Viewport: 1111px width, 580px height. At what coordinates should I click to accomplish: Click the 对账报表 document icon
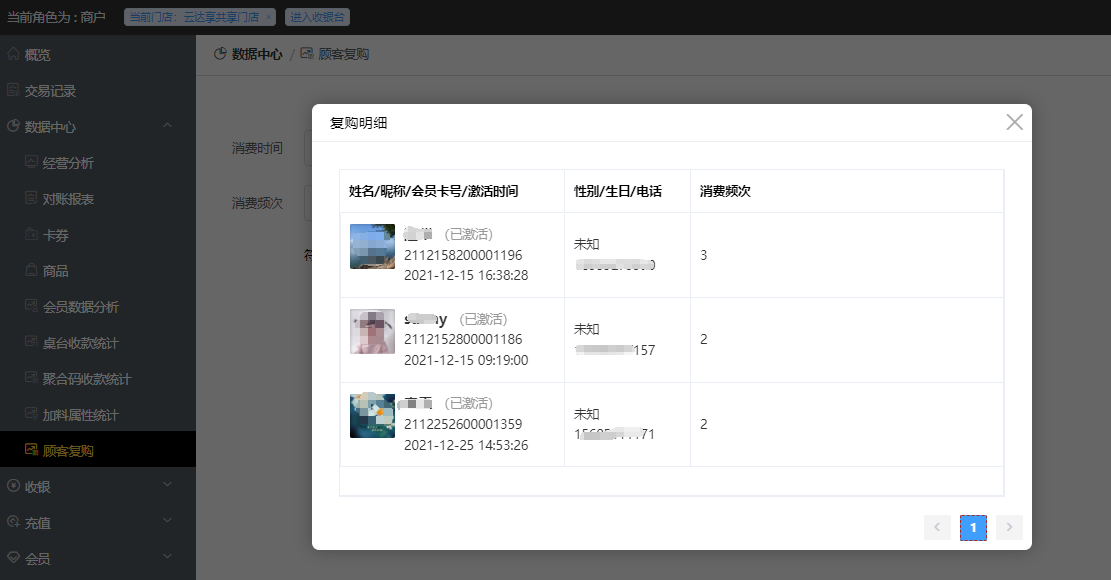[31, 198]
